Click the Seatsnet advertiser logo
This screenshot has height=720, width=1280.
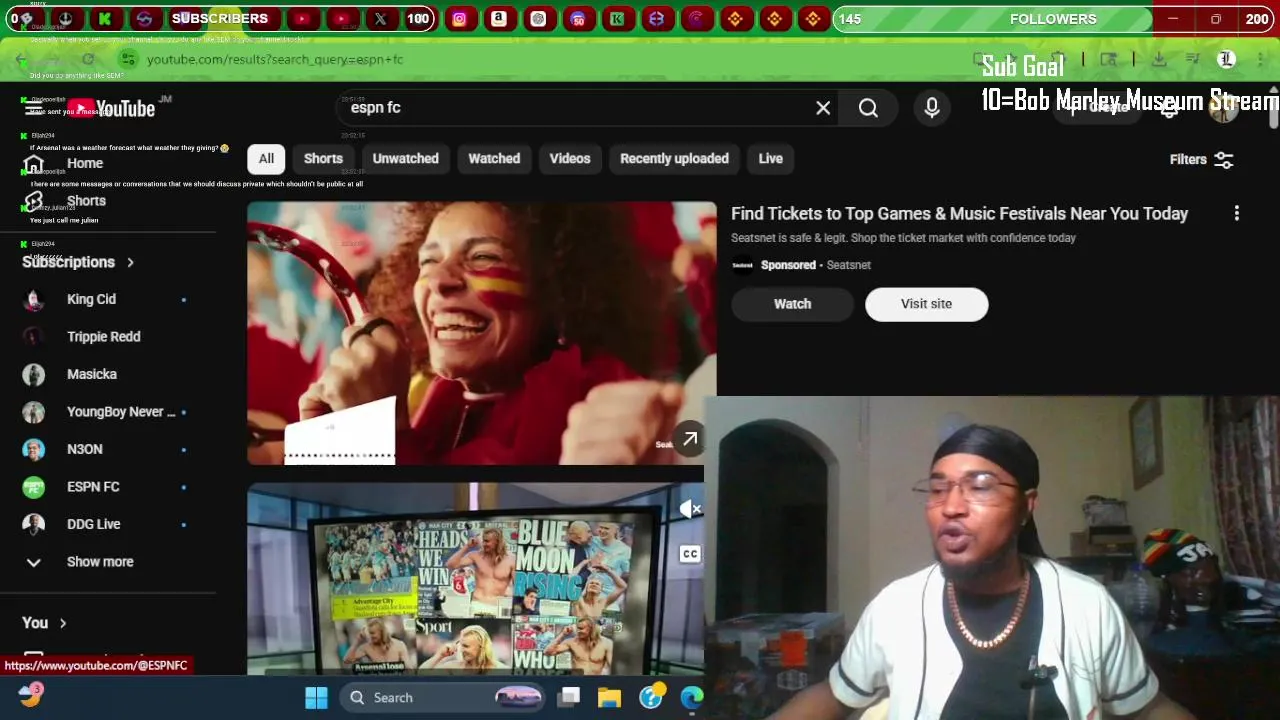click(742, 265)
